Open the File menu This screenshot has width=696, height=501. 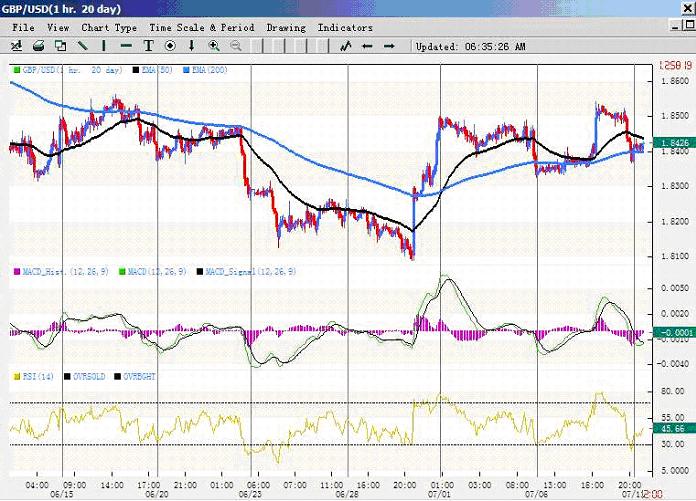point(23,28)
